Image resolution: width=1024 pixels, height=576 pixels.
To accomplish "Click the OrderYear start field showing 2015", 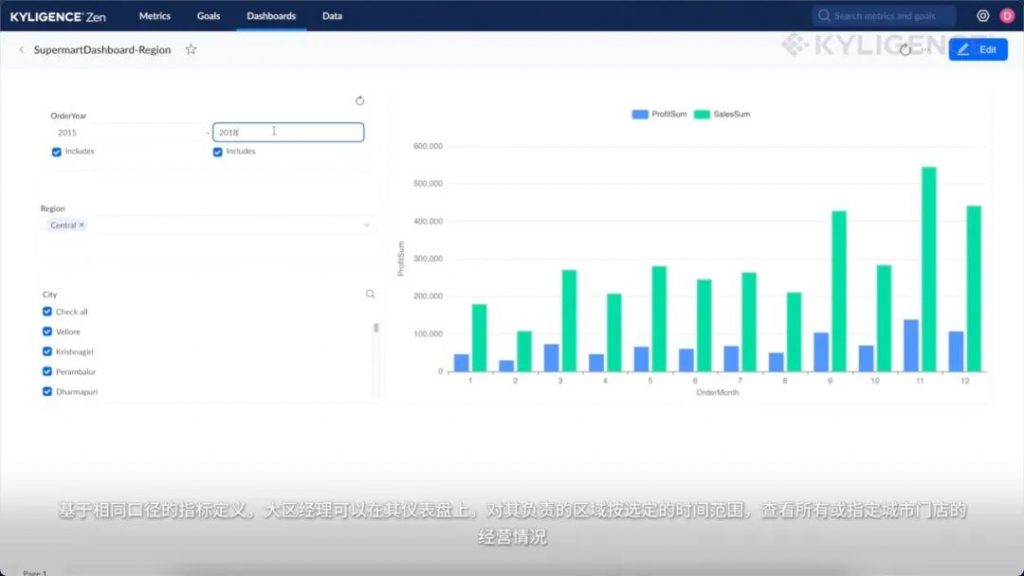I will (x=129, y=133).
